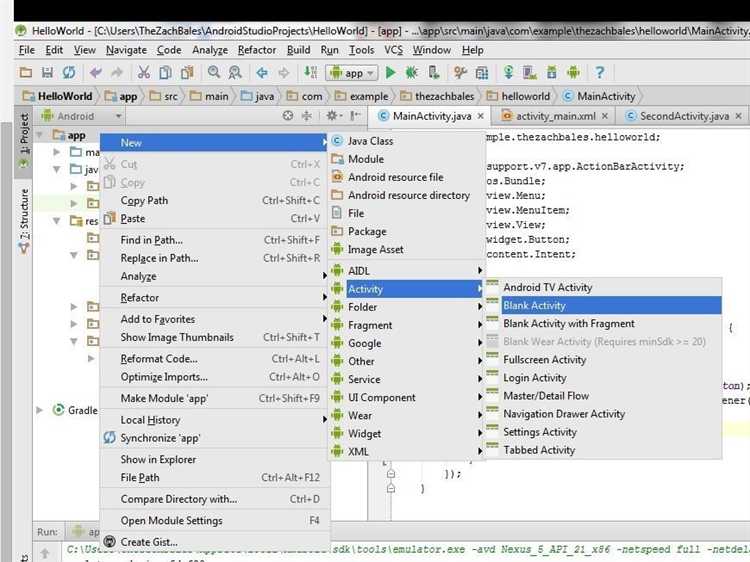Open the Android project view dropdown
750x562 pixels.
click(81, 116)
